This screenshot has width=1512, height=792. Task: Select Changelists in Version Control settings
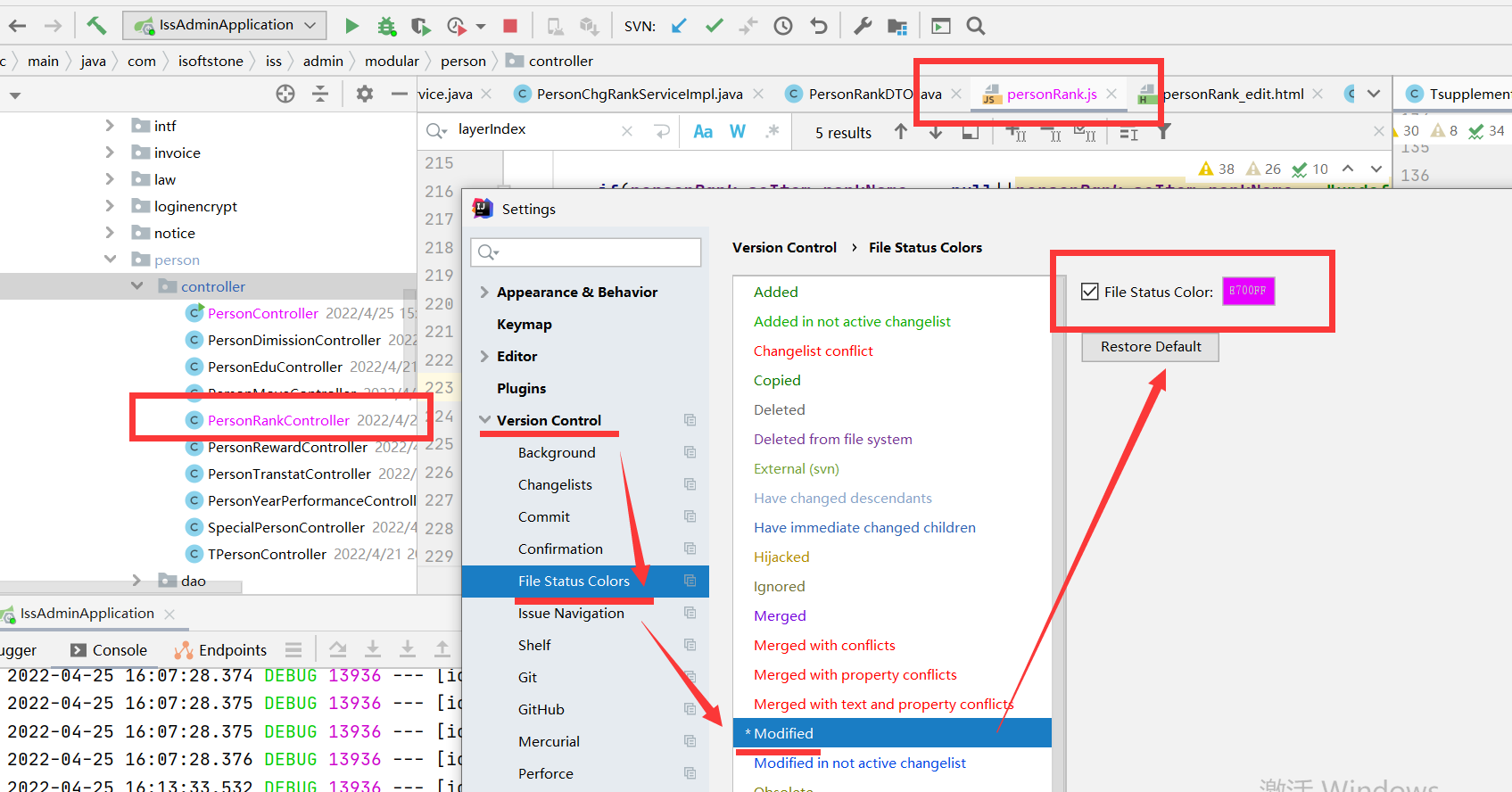(555, 485)
